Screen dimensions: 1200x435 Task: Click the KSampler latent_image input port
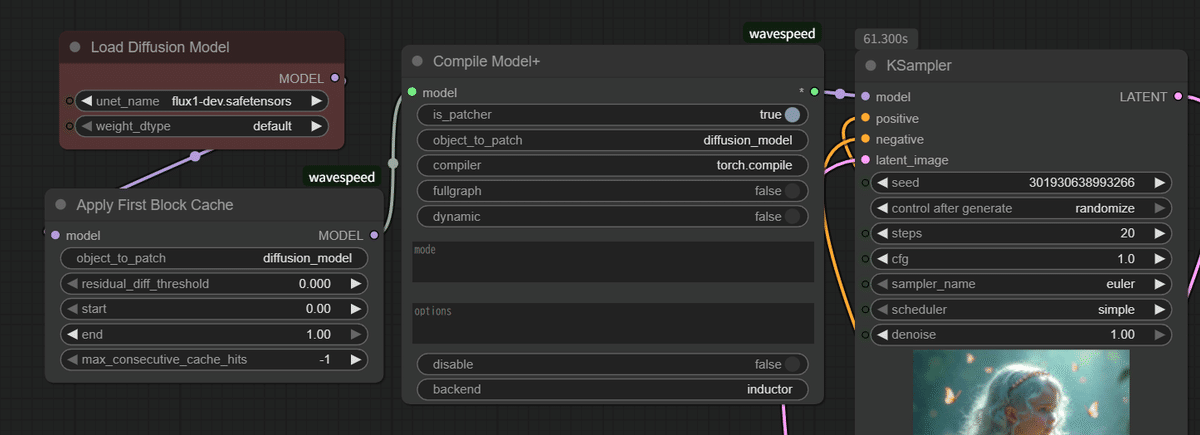(x=865, y=160)
